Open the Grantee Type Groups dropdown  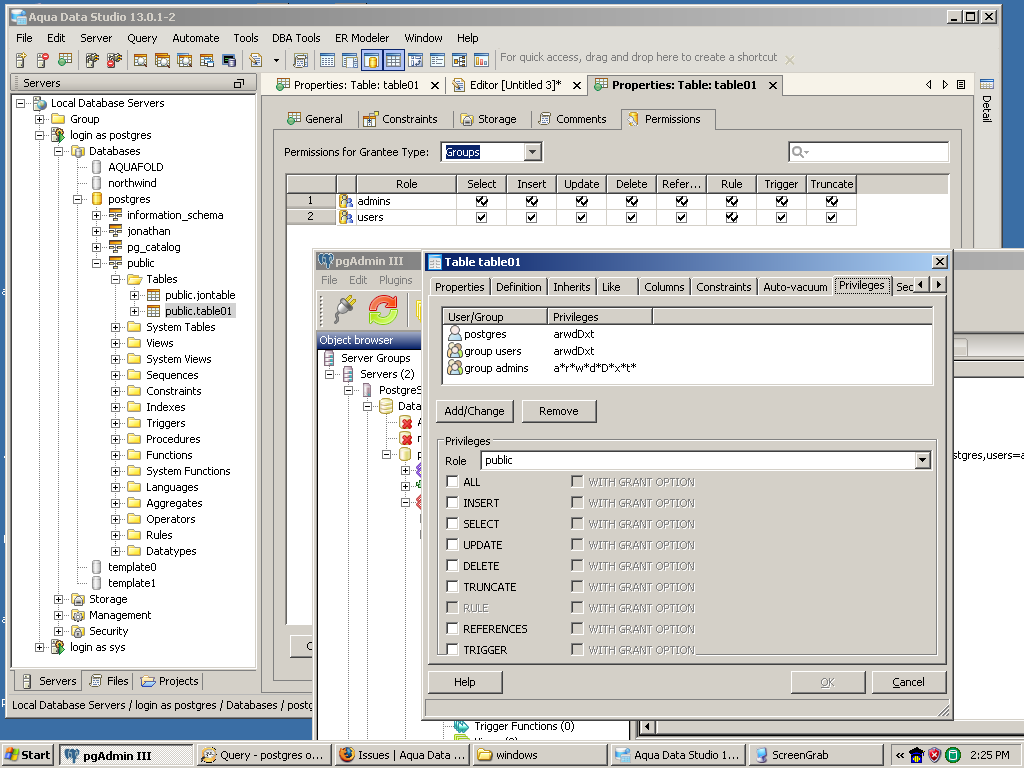[532, 152]
